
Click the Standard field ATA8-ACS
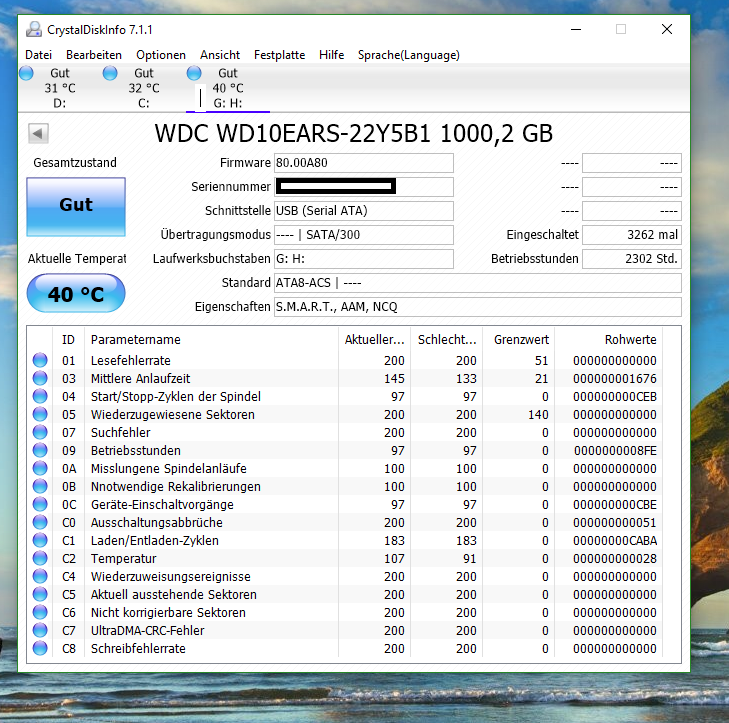pyautogui.click(x=478, y=283)
